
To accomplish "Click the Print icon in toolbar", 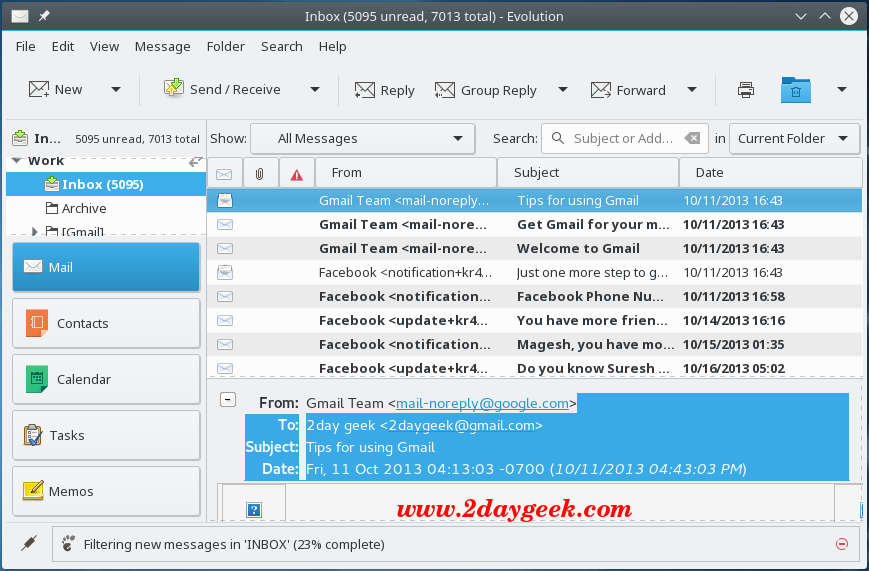I will tap(746, 90).
